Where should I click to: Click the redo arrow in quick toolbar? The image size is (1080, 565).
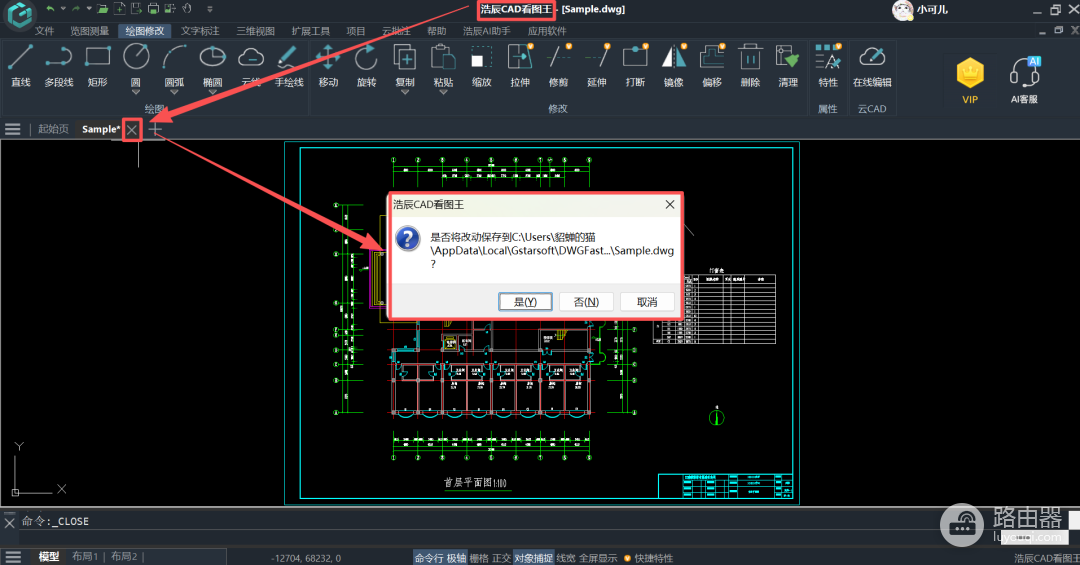[76, 9]
